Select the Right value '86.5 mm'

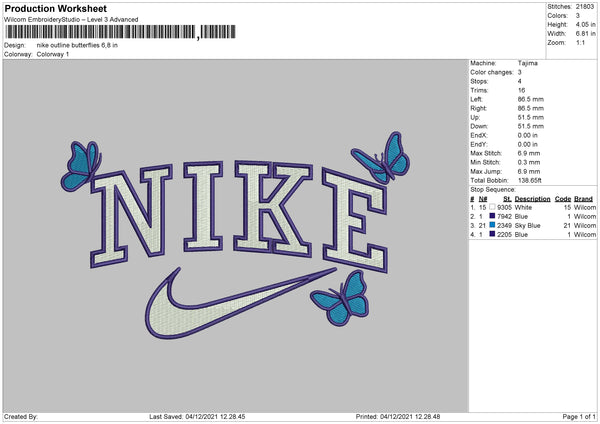(x=531, y=108)
